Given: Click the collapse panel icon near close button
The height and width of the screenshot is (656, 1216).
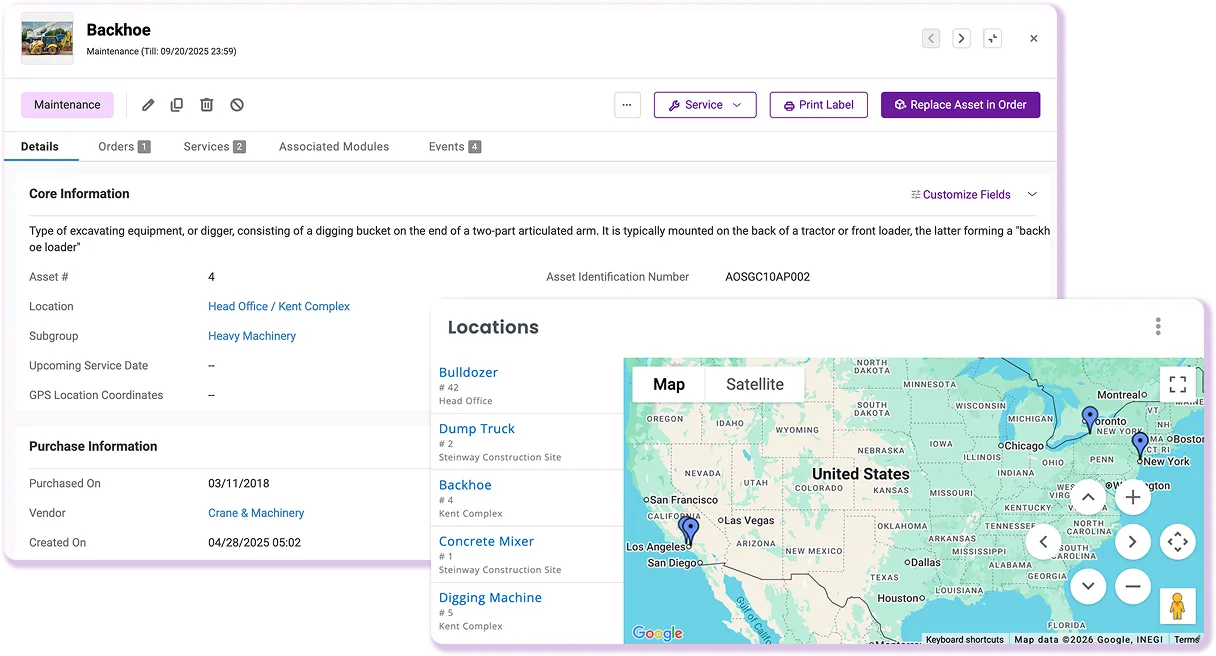Looking at the screenshot, I should tap(993, 37).
